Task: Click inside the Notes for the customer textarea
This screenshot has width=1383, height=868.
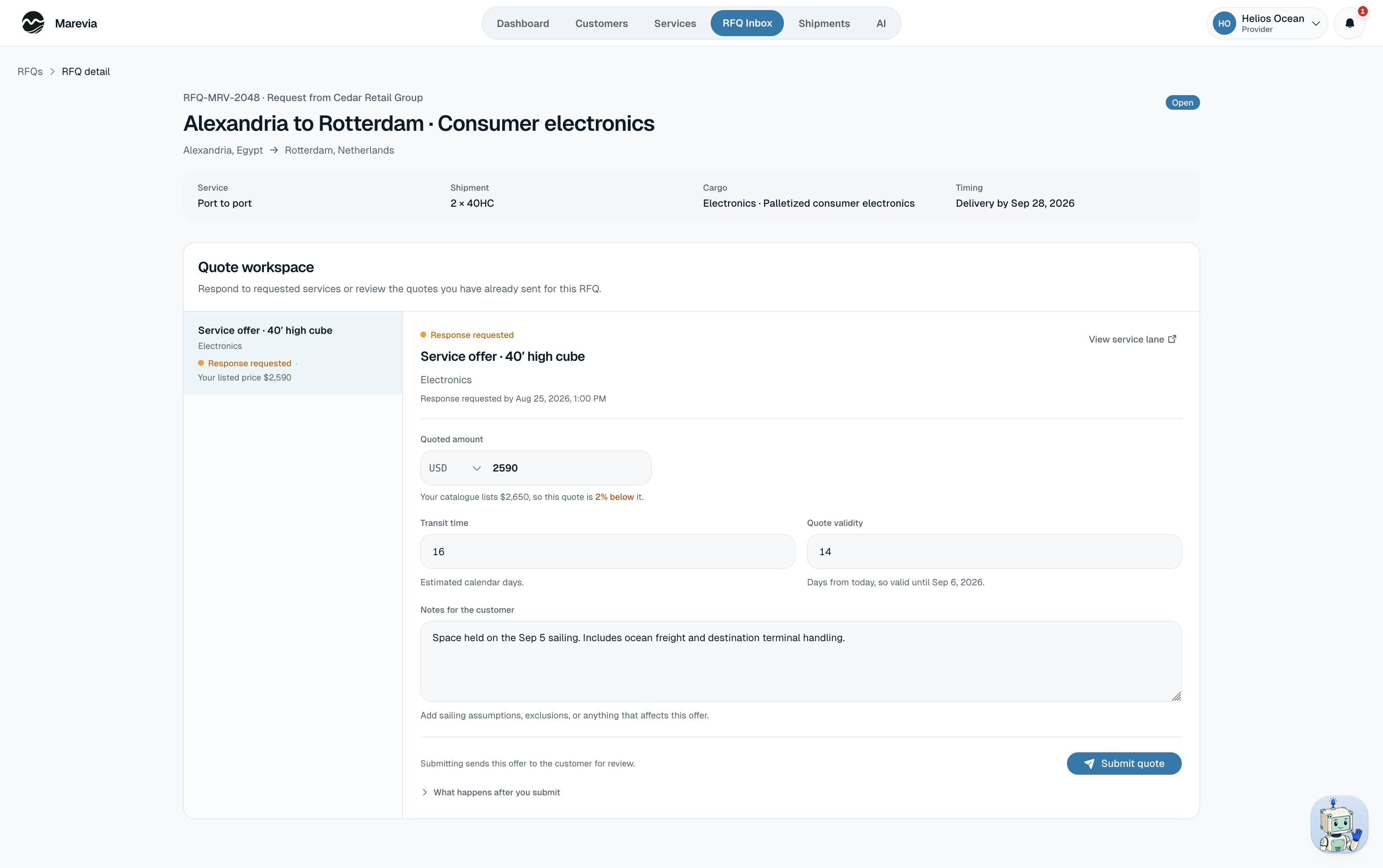Action: click(x=801, y=661)
